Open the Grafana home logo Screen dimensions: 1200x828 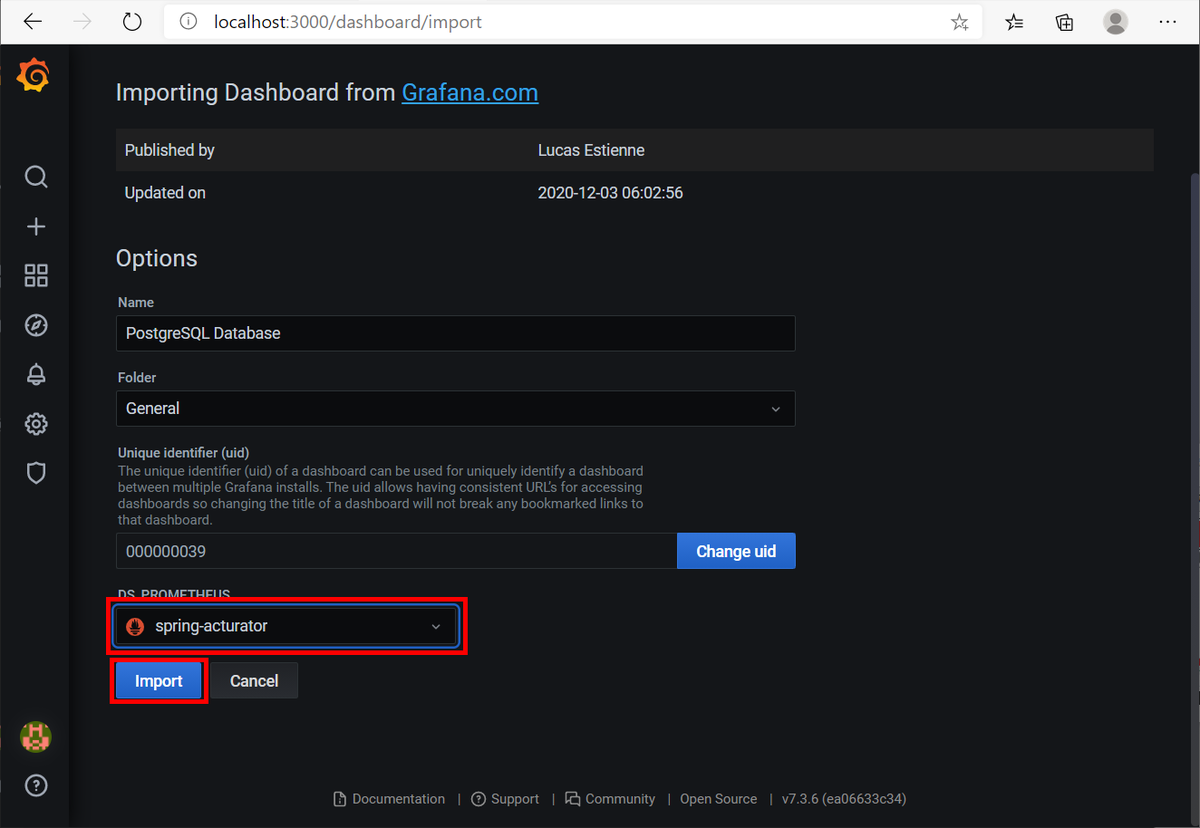34,76
